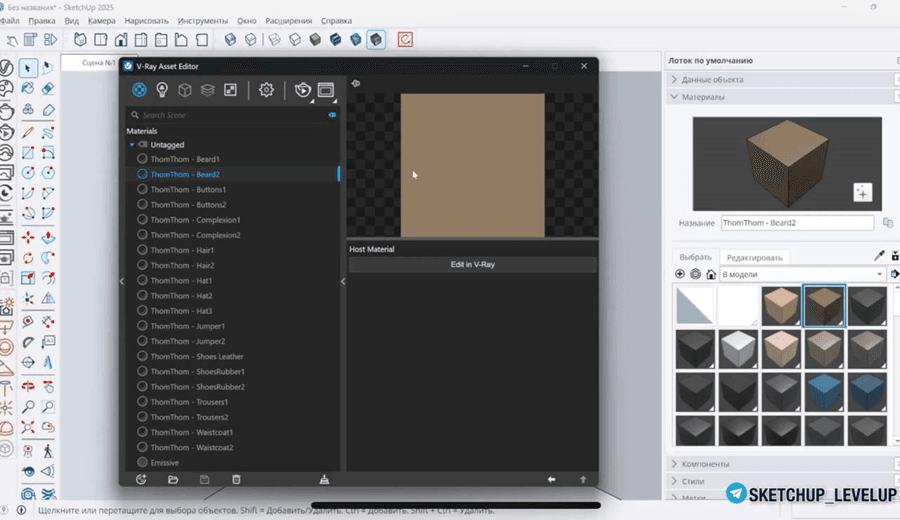Open the Lights category in Asset Editor
The image size is (900, 520).
tap(162, 90)
